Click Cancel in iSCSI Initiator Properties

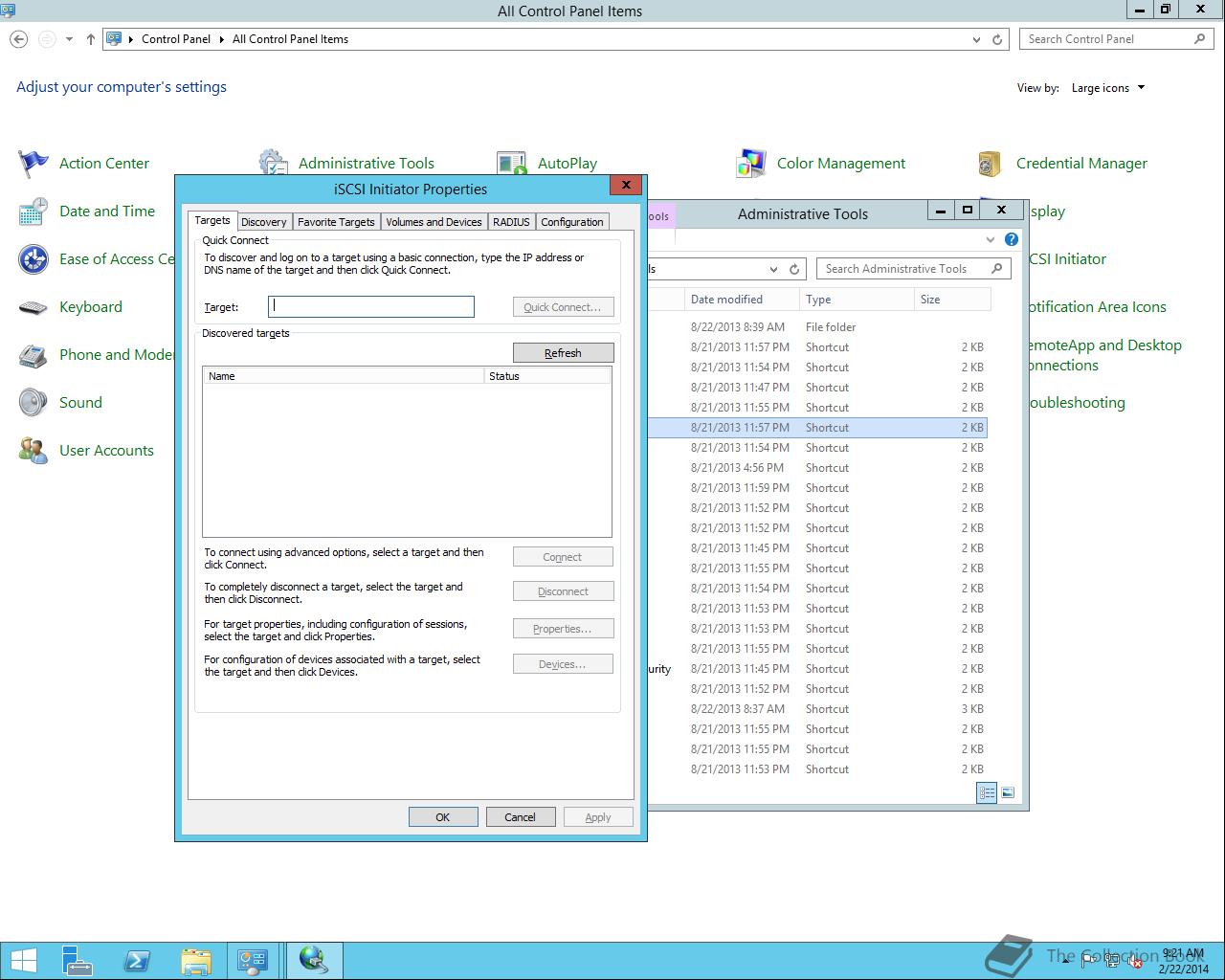520,817
